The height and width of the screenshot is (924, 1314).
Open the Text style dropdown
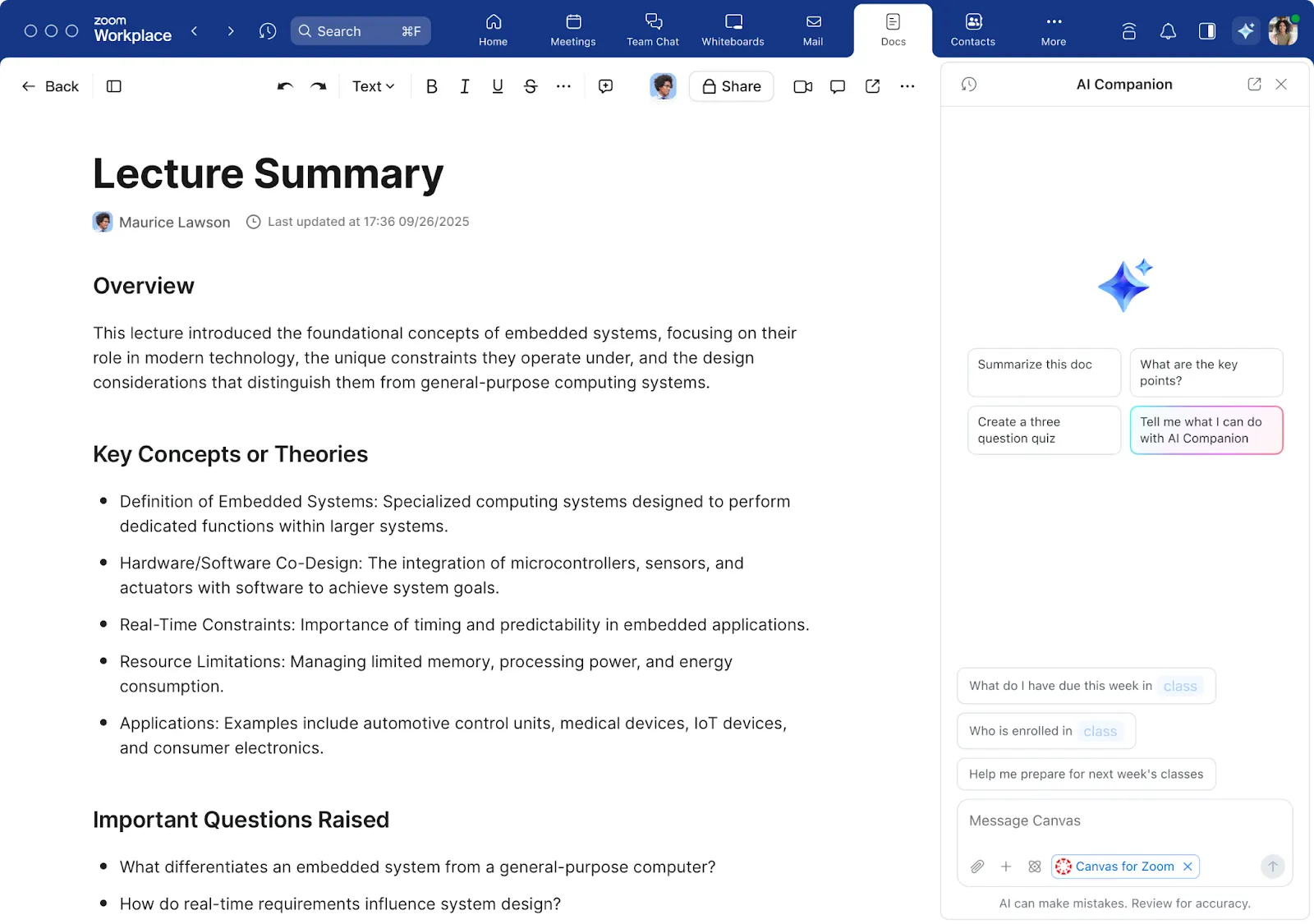374,86
